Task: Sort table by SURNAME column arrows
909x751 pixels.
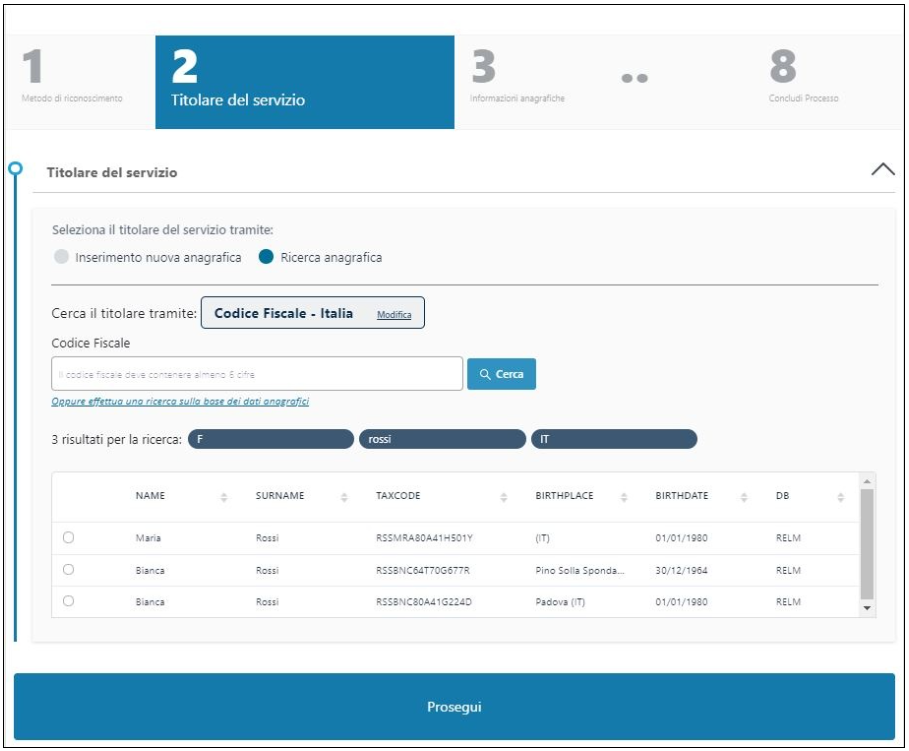Action: click(x=344, y=497)
